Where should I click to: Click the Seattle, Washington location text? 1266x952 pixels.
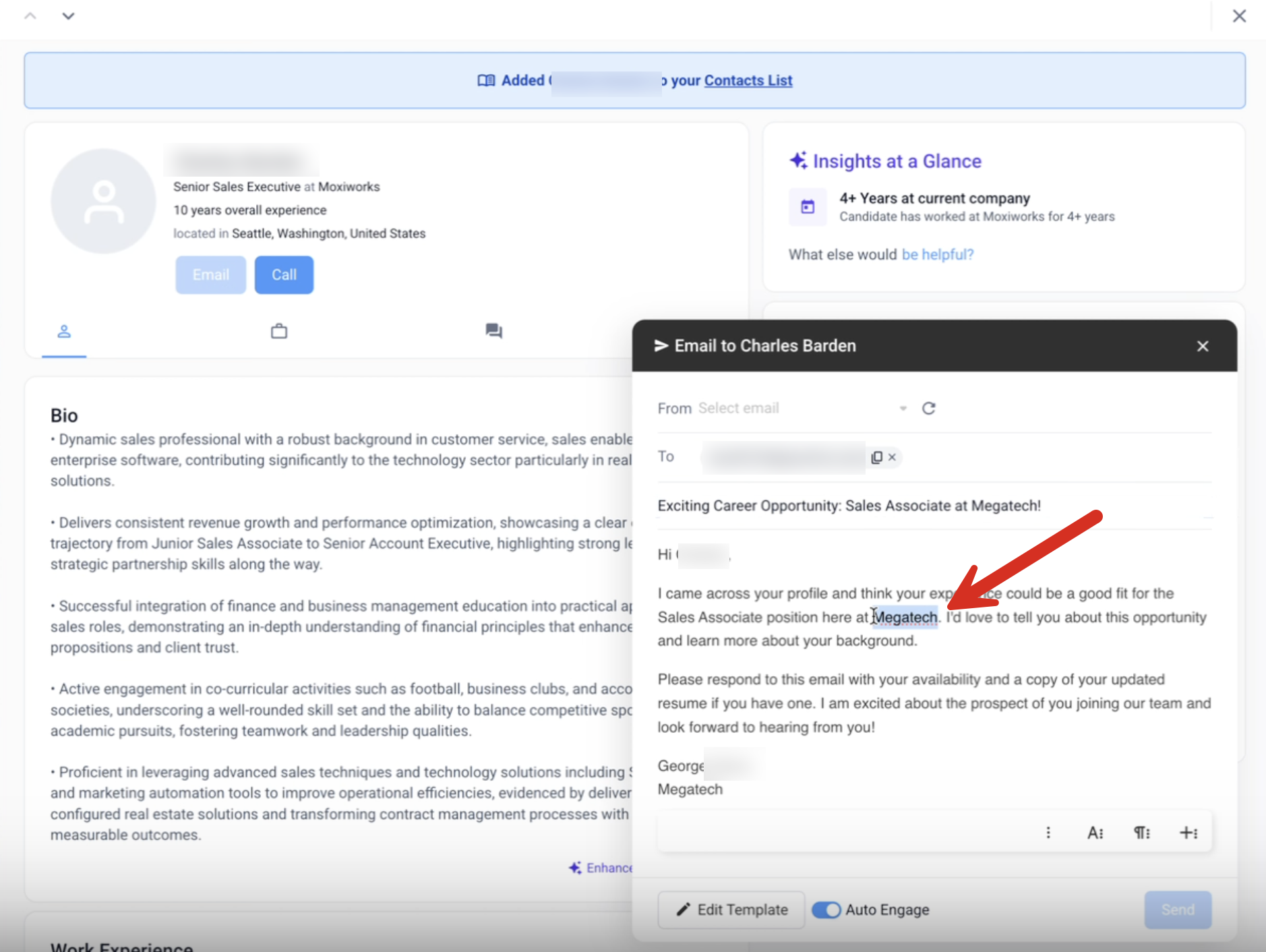(329, 233)
